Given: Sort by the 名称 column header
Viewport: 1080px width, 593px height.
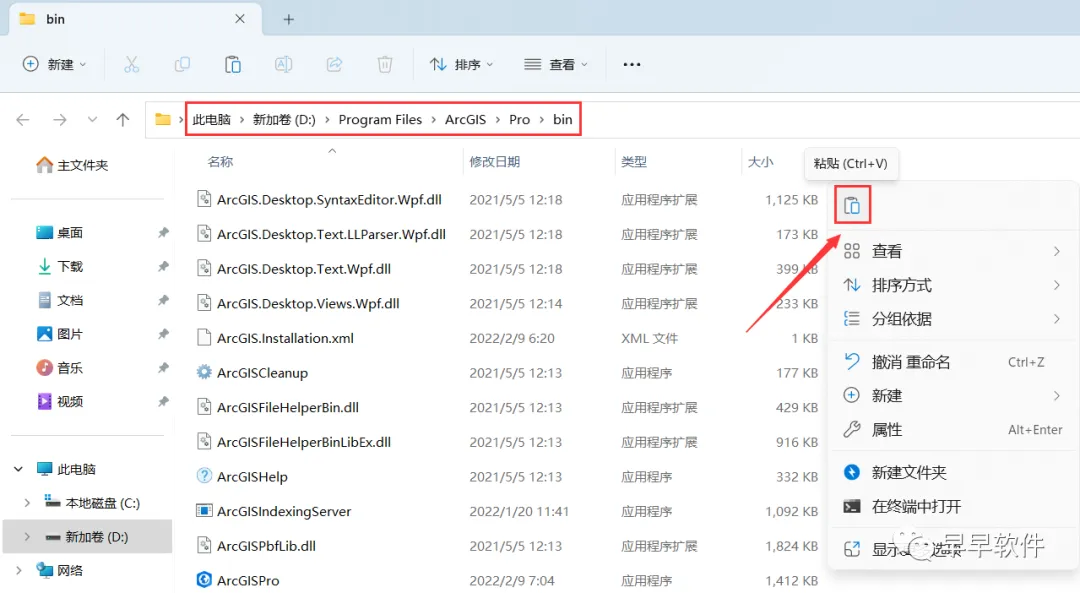Looking at the screenshot, I should (x=220, y=162).
